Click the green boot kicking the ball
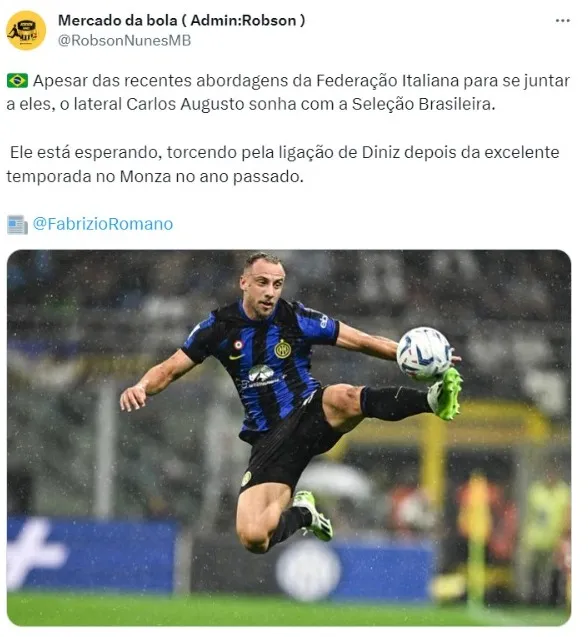Screen dimensions: 588x637 coord(445,393)
